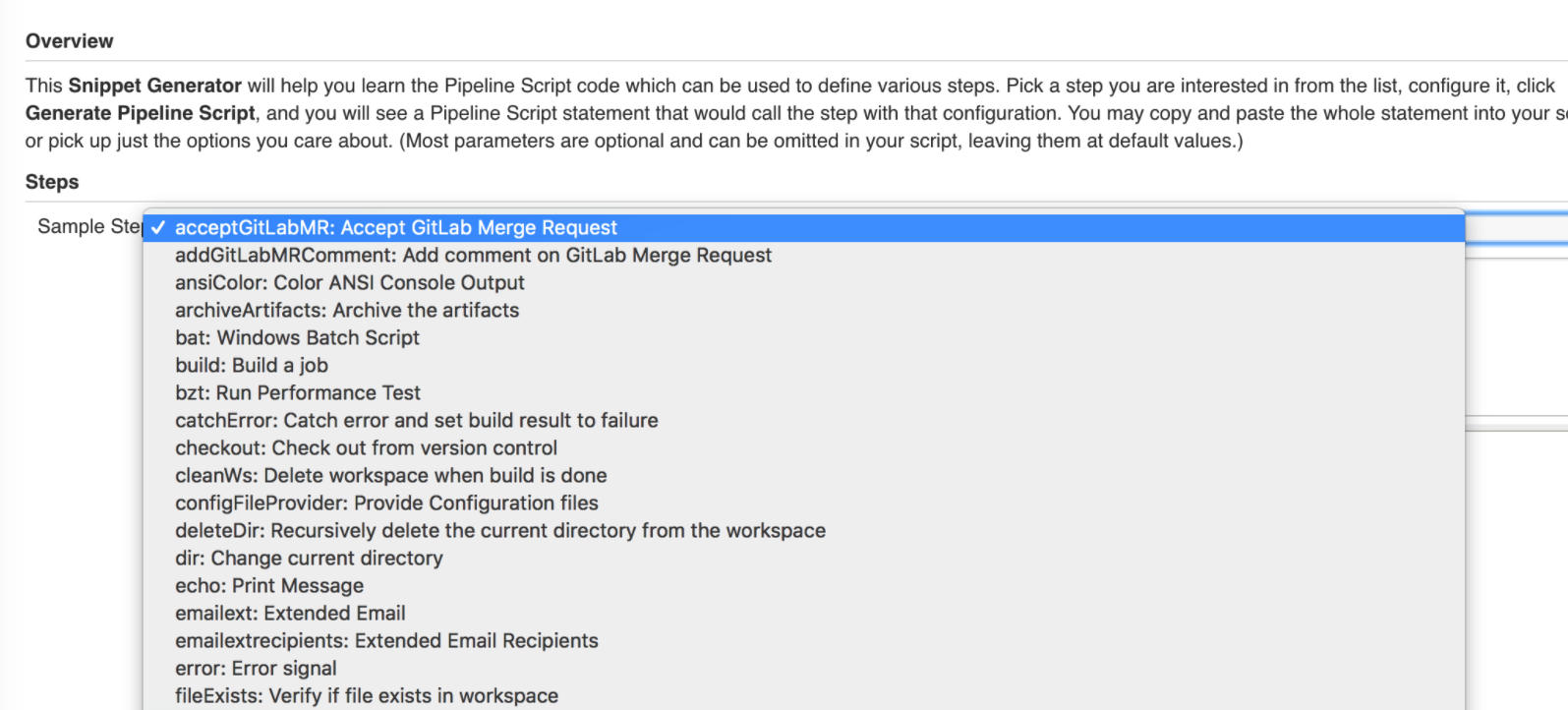
Task: Click the checkmark beside acceptGitLabMR
Action: point(159,228)
